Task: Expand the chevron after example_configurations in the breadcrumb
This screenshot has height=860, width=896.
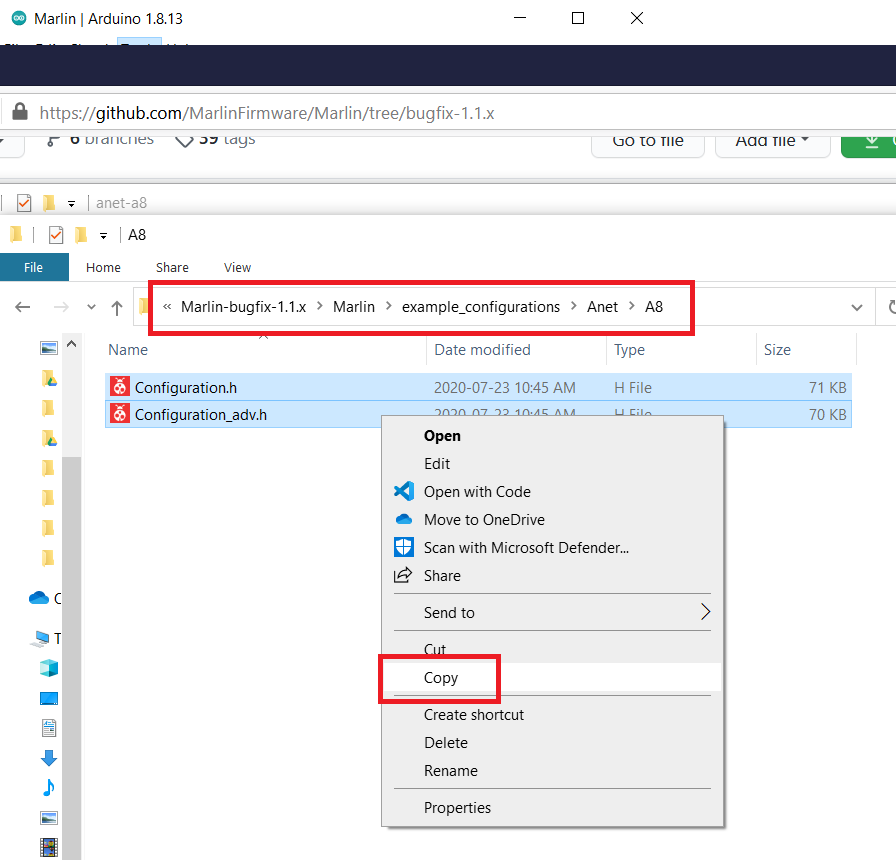Action: (574, 306)
